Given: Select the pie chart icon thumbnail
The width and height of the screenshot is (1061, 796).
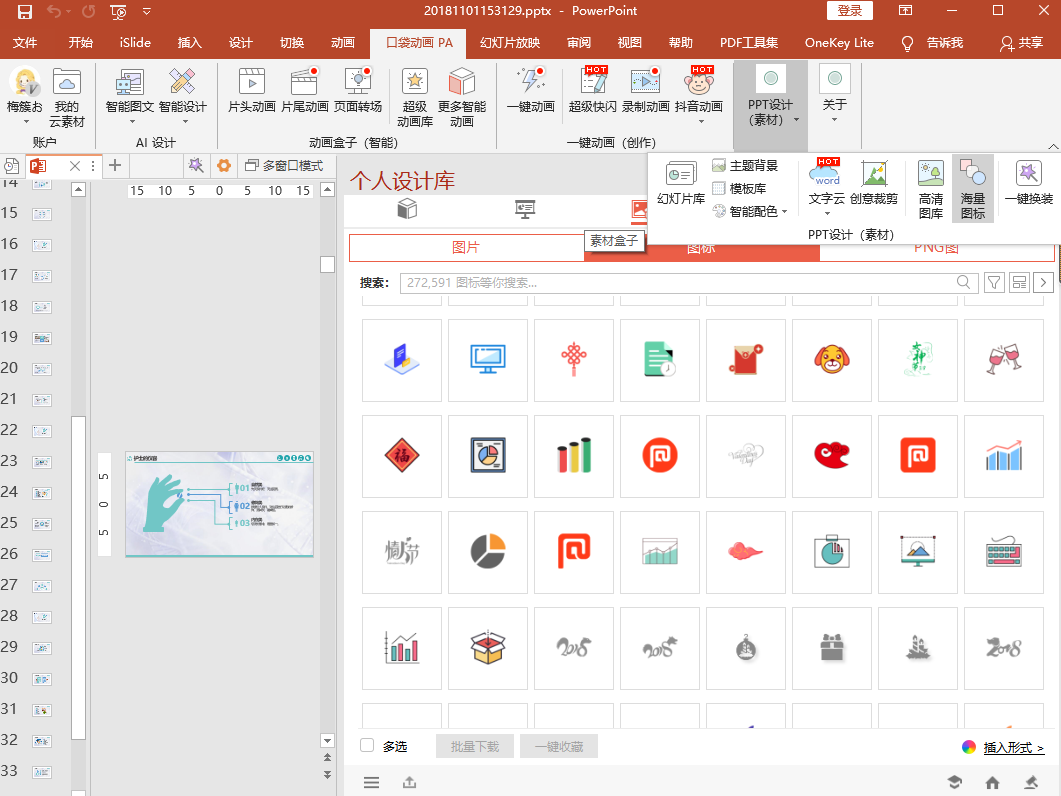Looking at the screenshot, I should 488,552.
